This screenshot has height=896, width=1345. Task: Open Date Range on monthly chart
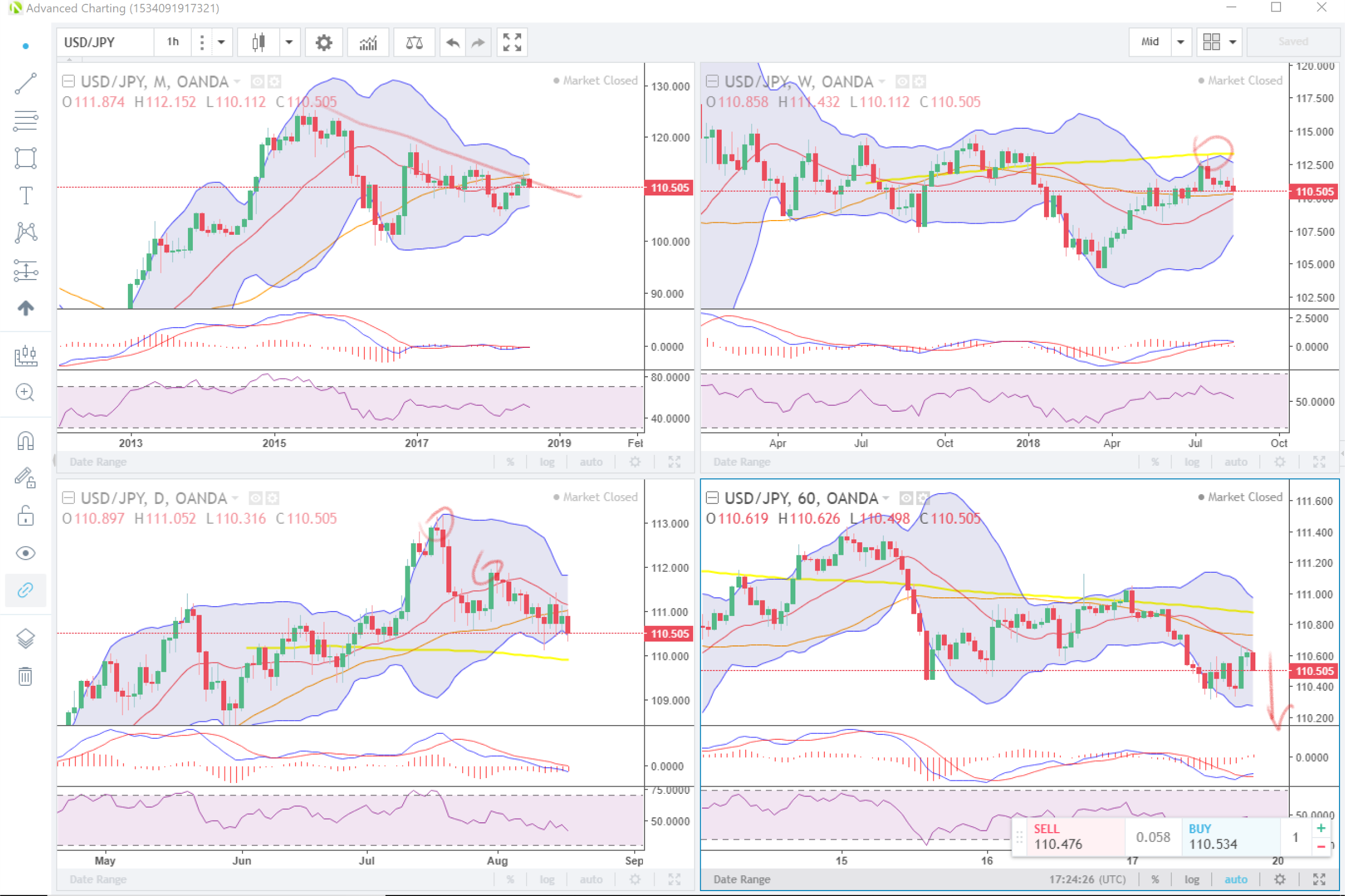pos(98,462)
